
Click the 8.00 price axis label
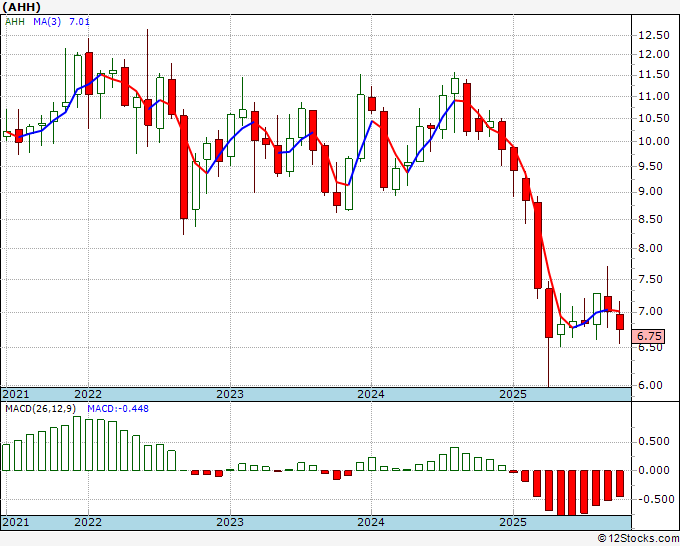click(651, 248)
